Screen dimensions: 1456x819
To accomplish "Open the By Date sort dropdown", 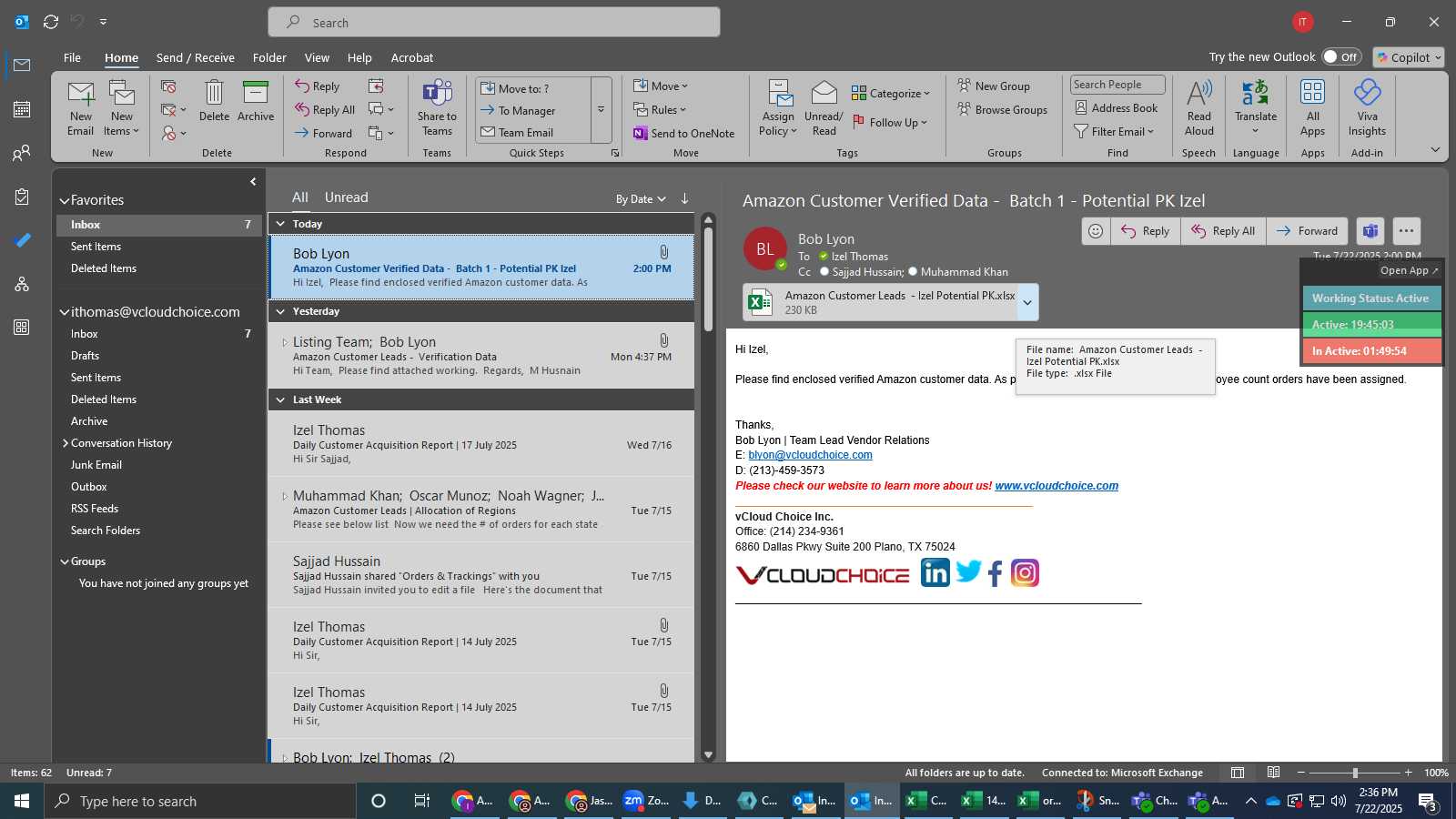I will 641,198.
